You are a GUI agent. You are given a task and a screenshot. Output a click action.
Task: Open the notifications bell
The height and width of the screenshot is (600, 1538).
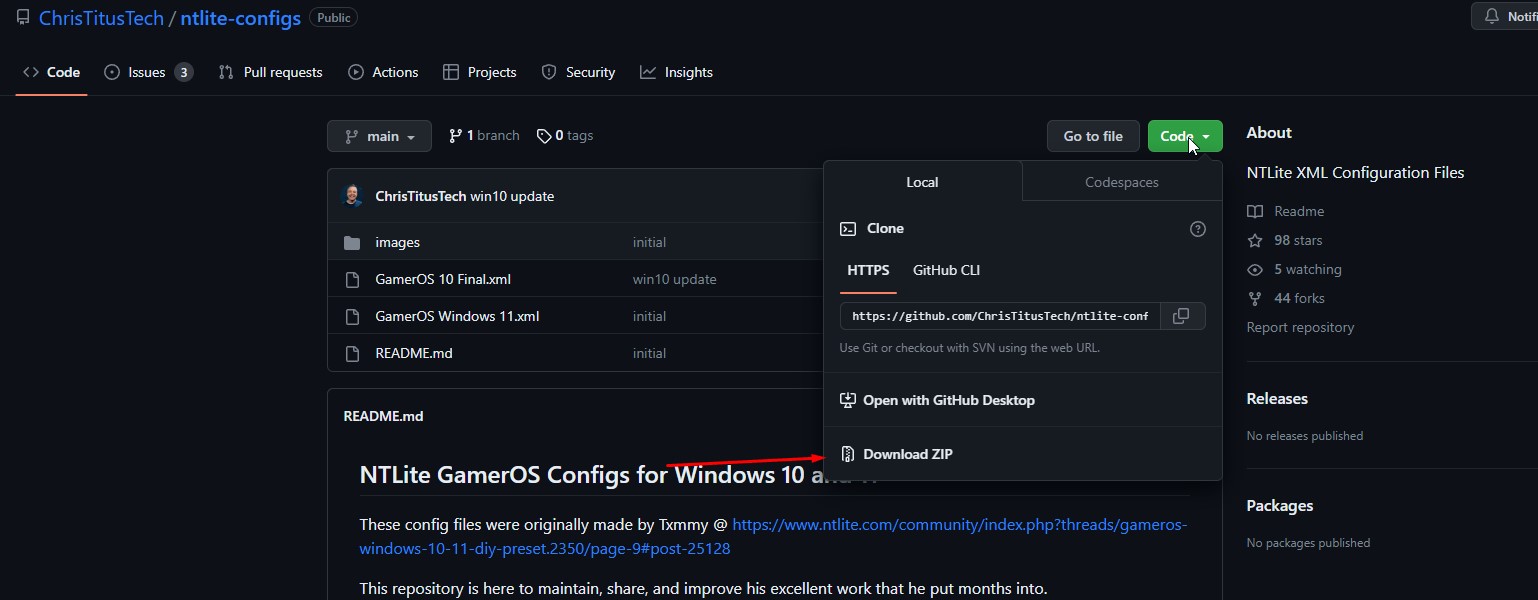pyautogui.click(x=1491, y=16)
